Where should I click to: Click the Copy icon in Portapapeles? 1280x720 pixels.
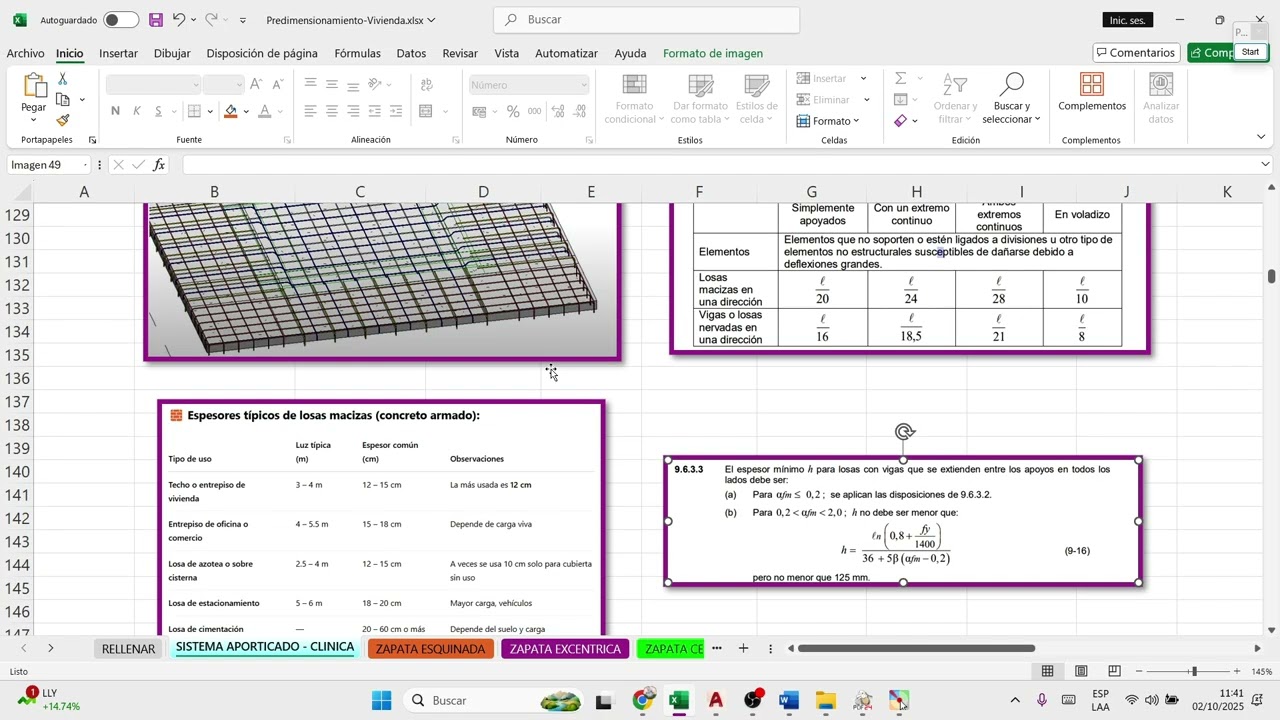63,100
